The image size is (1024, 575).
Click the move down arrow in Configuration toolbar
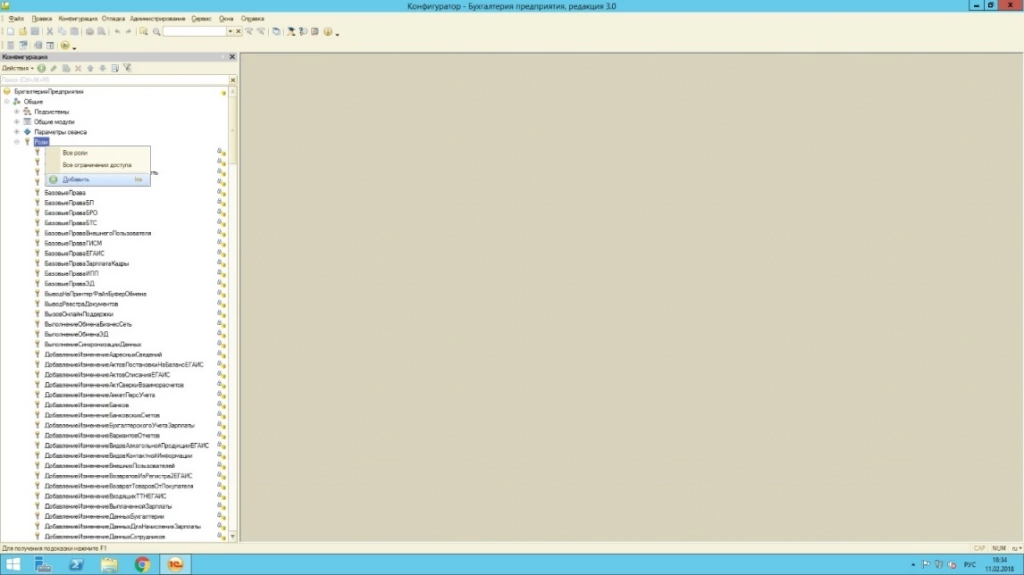tap(103, 68)
